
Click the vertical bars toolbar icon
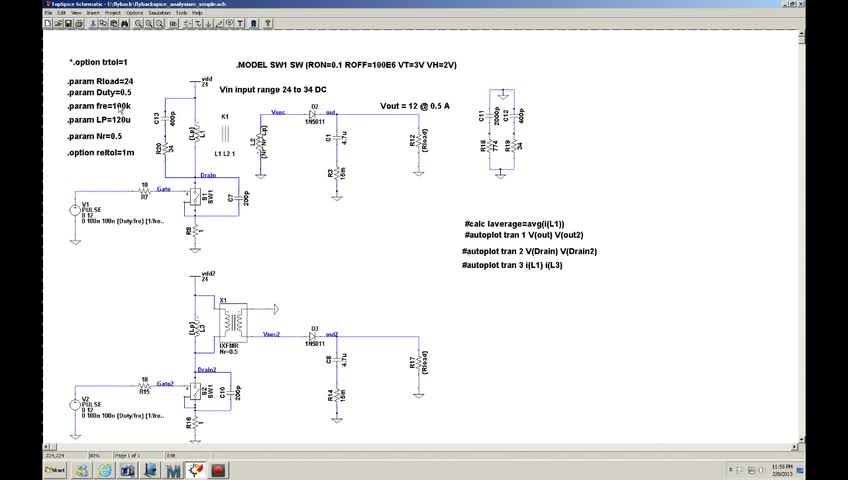tap(173, 23)
